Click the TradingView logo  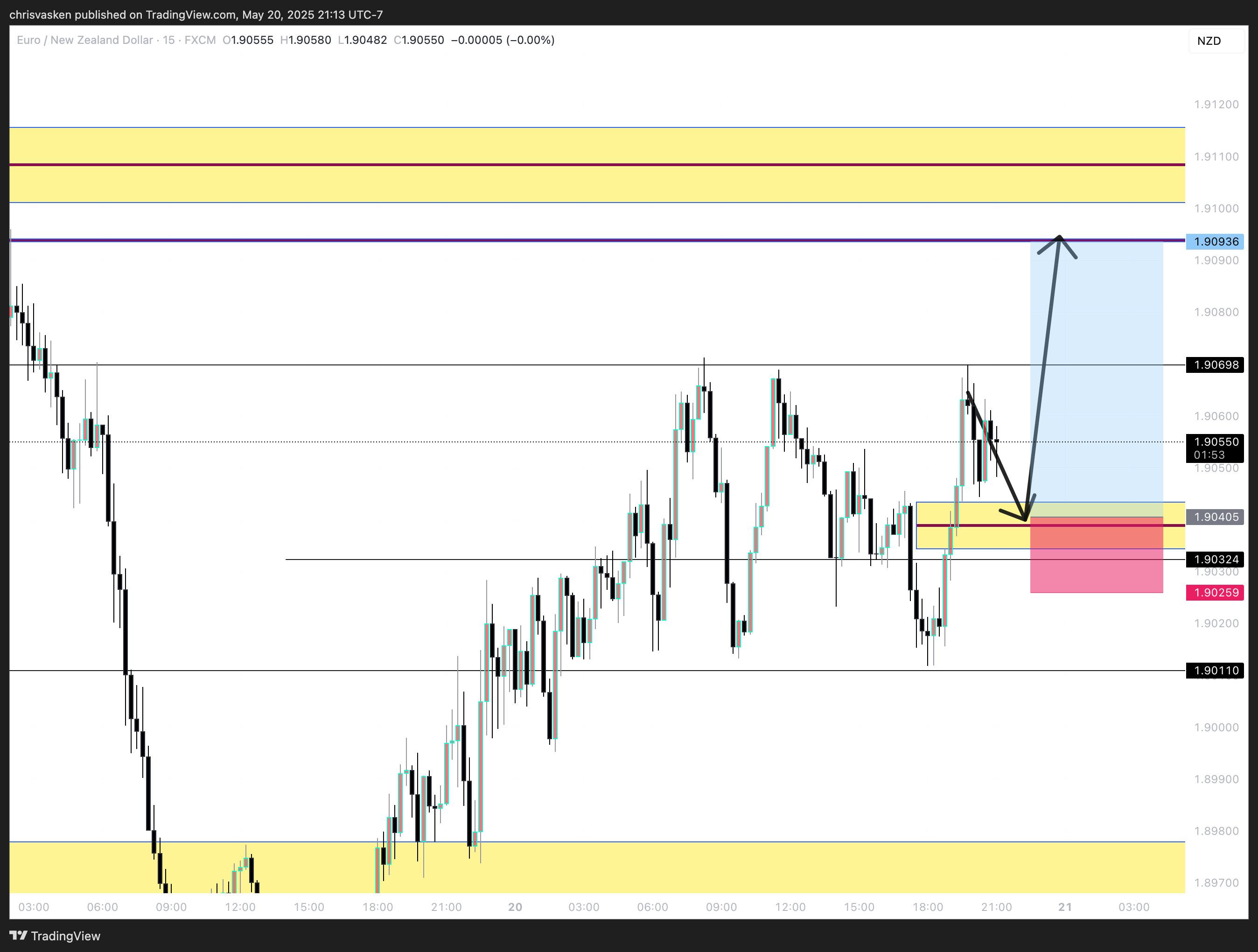point(55,936)
